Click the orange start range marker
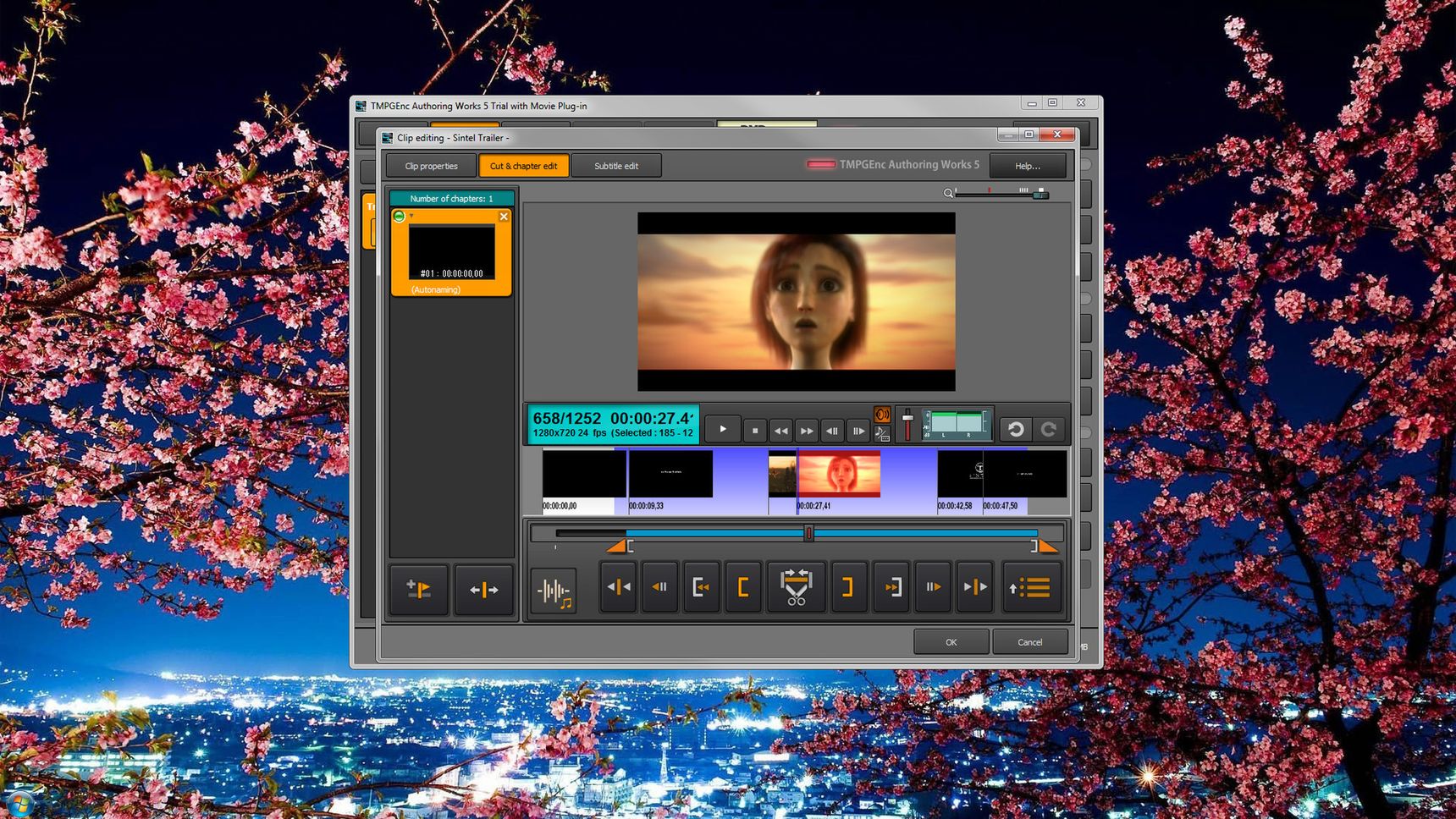 617,547
